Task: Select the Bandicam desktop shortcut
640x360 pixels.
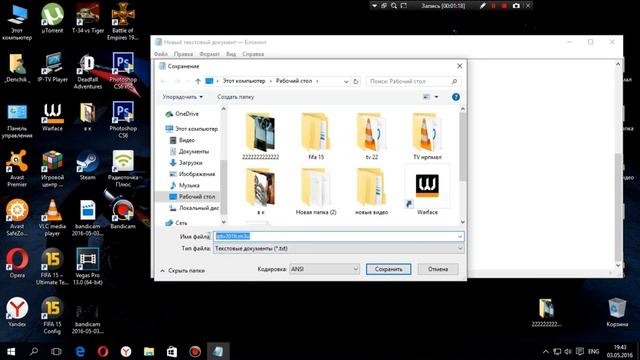Action: coord(122,214)
